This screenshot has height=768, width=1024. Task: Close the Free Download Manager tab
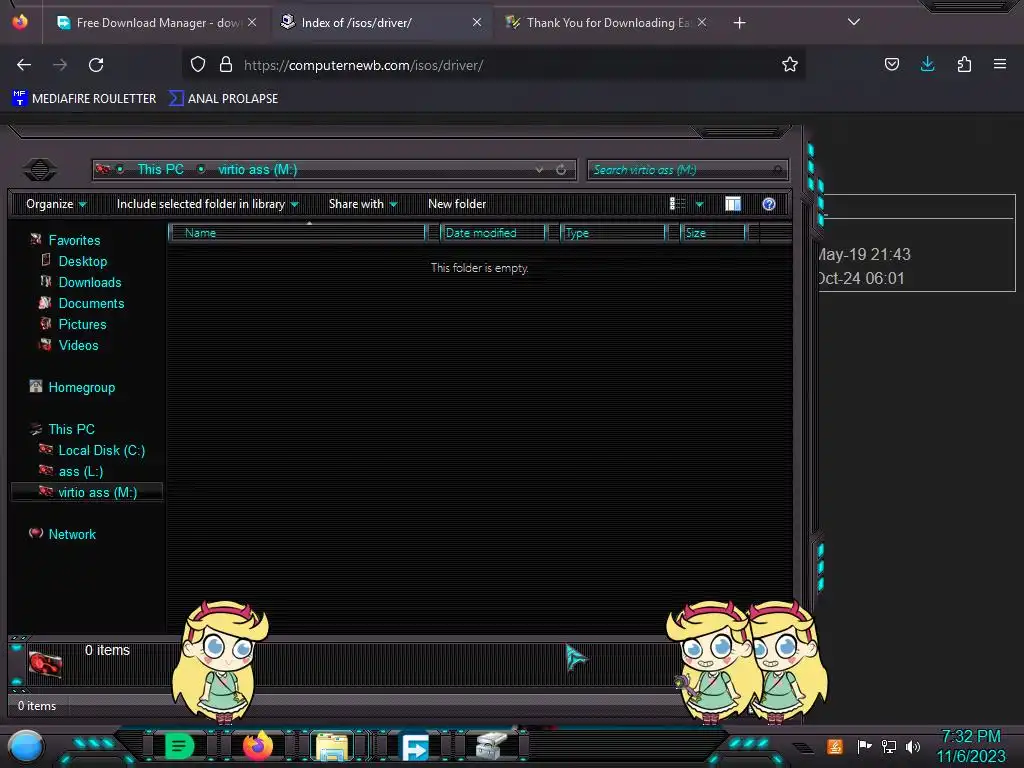[x=252, y=22]
